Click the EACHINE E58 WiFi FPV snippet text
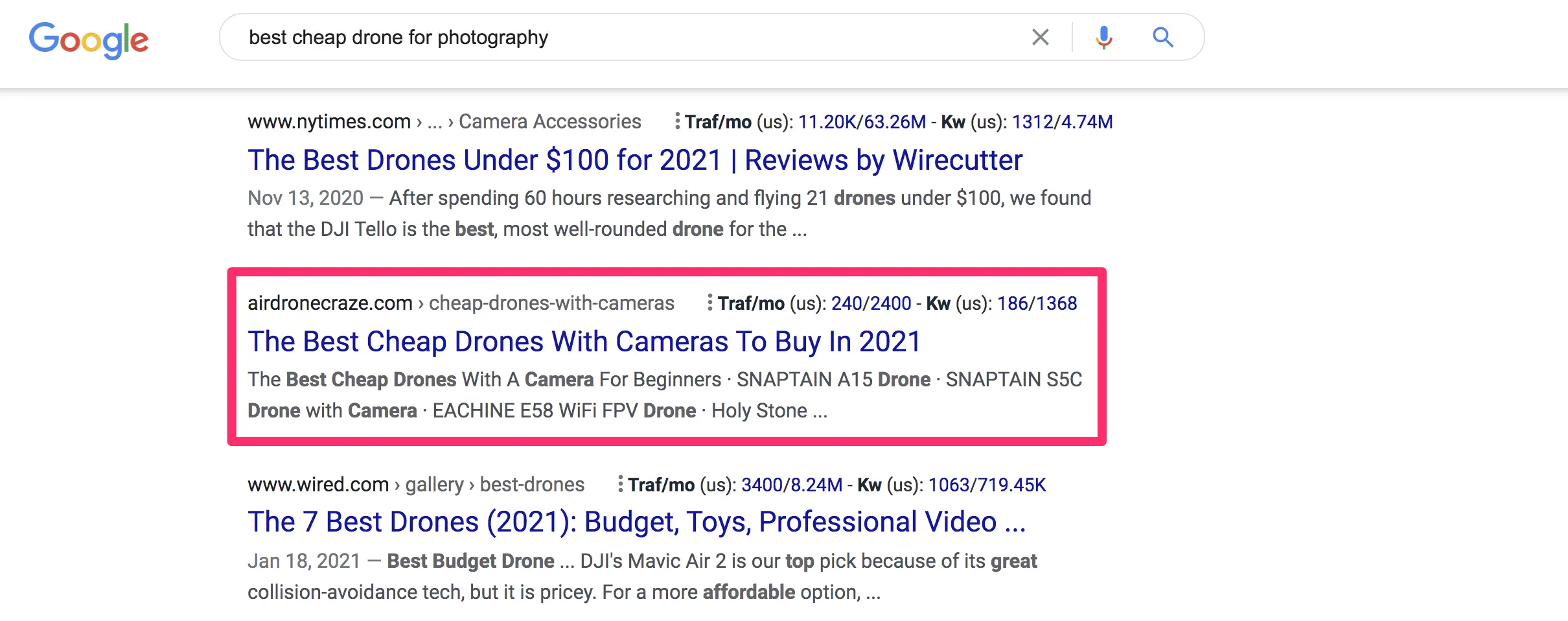The image size is (1568, 621). pyautogui.click(x=535, y=410)
